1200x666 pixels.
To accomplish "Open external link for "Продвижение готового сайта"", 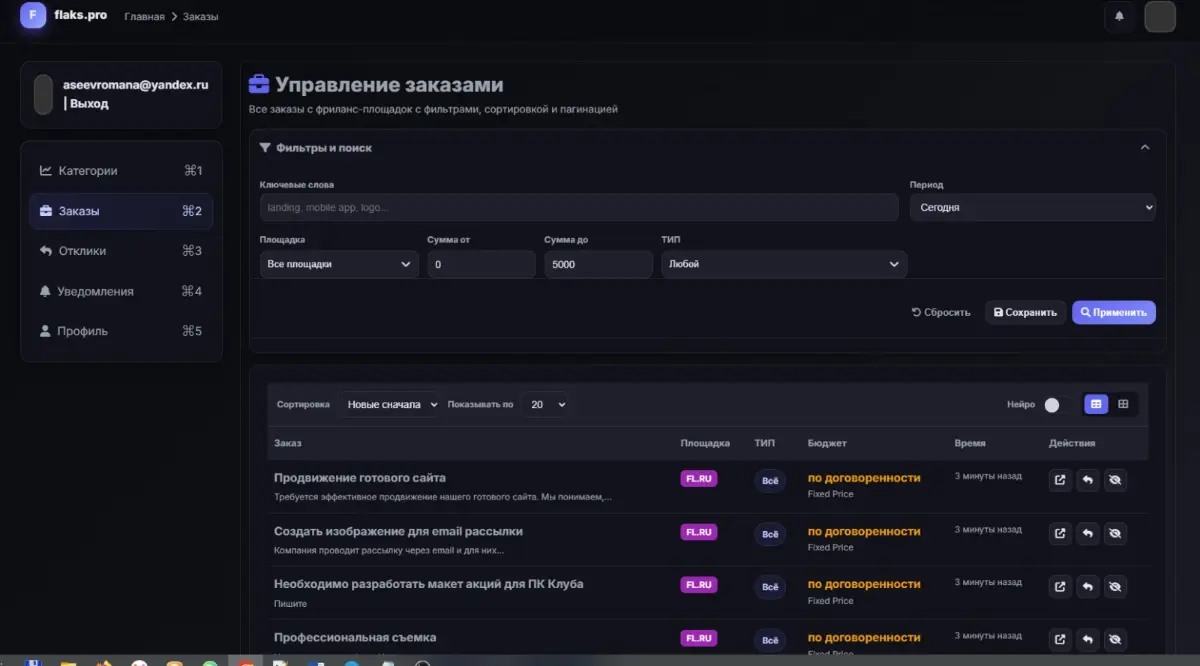I will 1060,481.
